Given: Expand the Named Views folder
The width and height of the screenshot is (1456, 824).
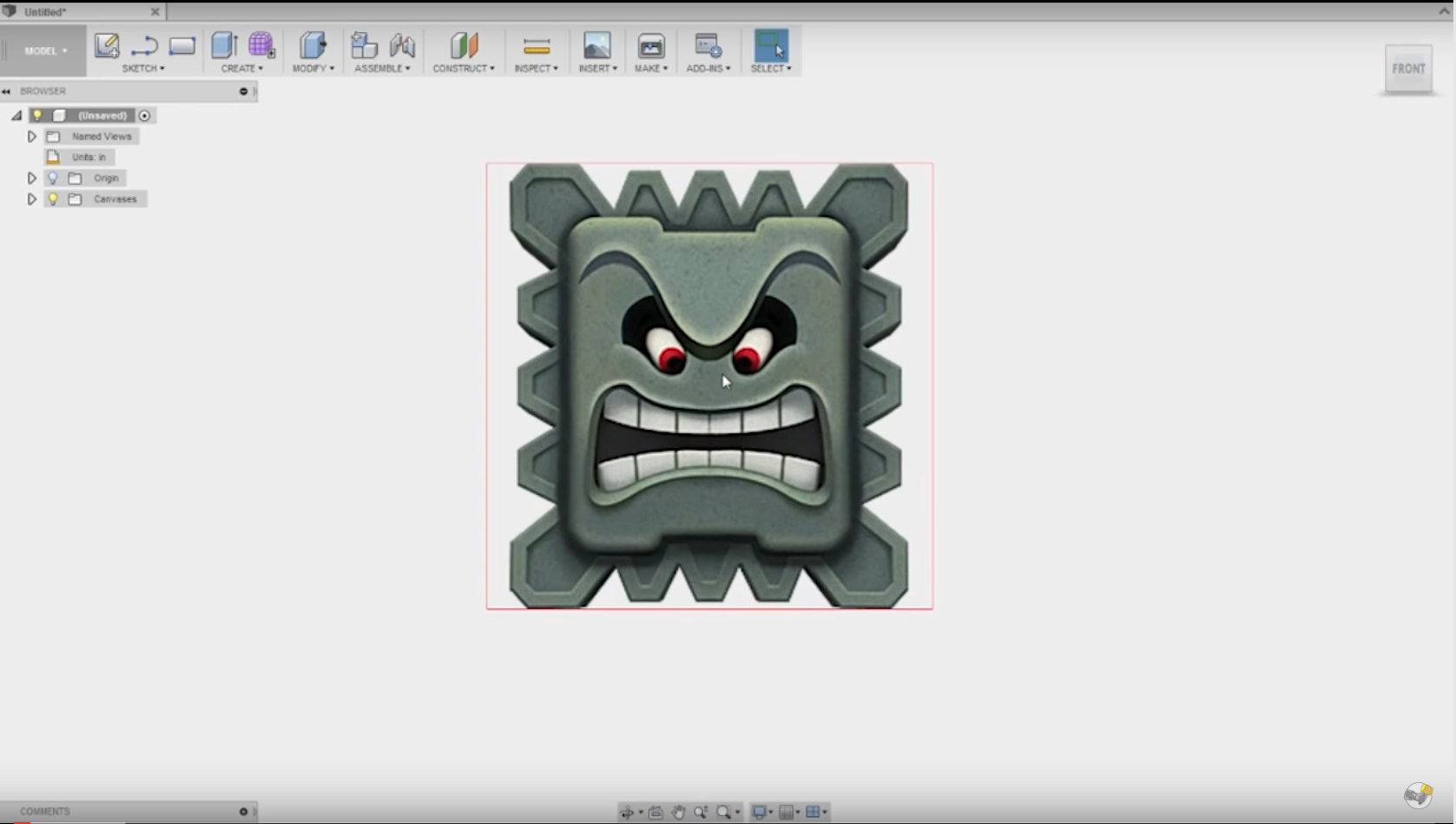Looking at the screenshot, I should (31, 135).
